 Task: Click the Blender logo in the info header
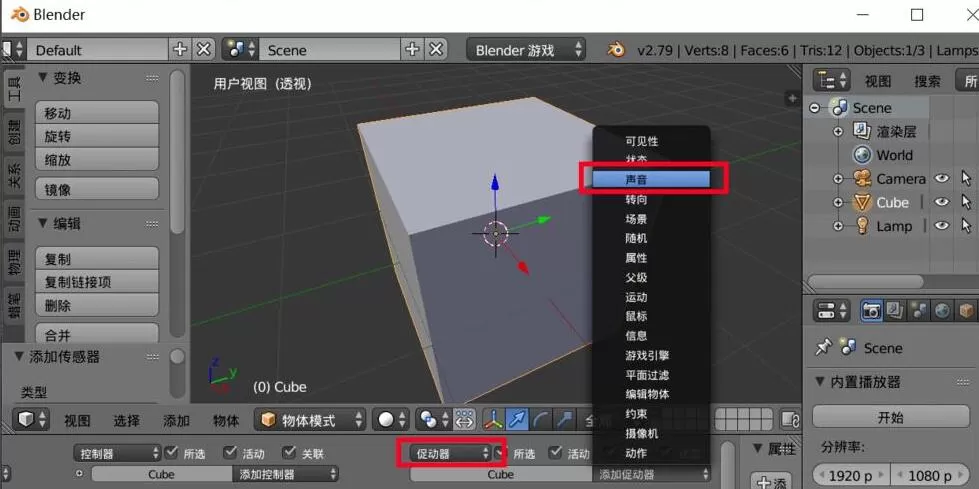[x=616, y=50]
